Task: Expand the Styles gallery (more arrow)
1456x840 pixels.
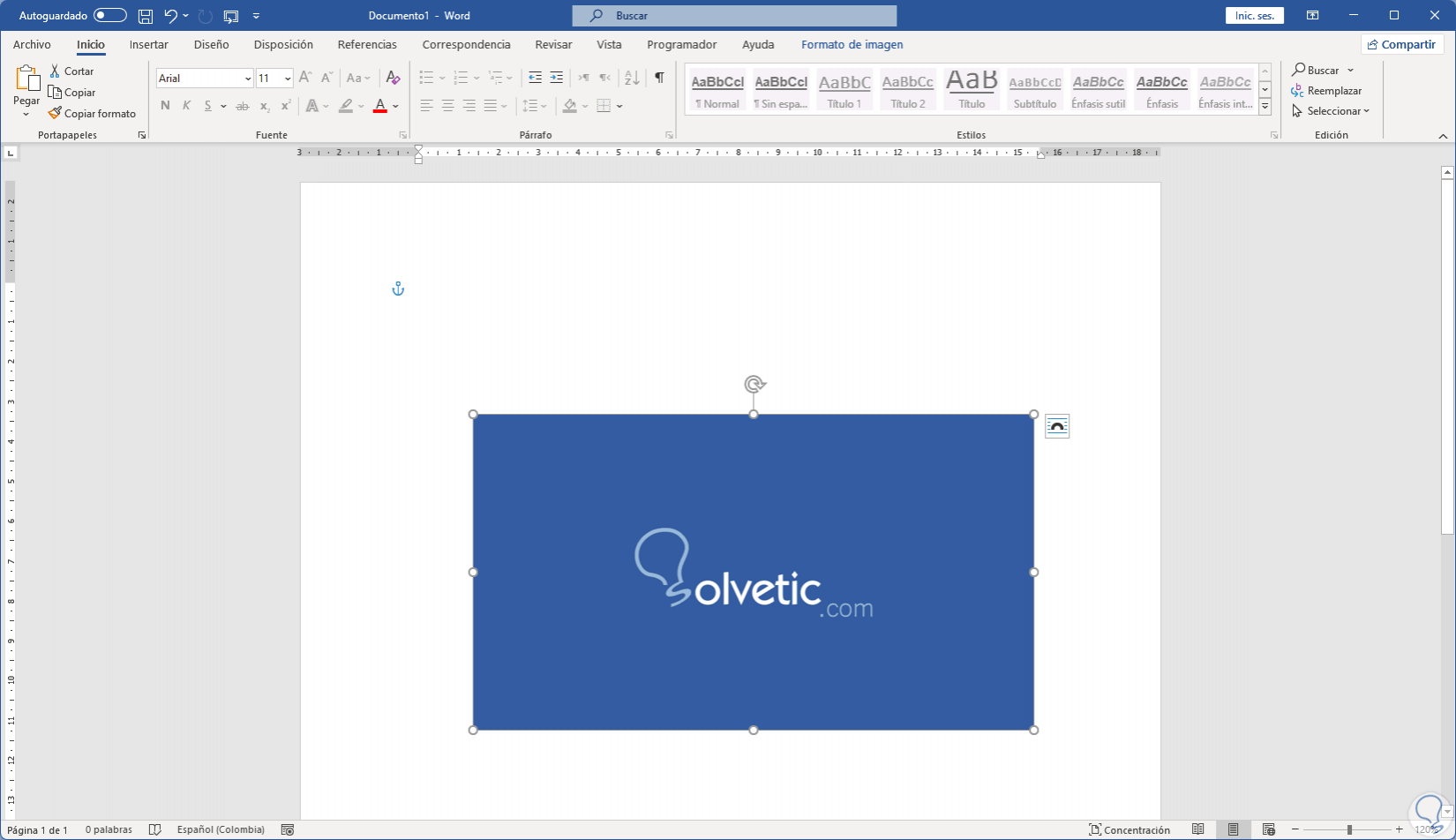Action: point(1265,107)
